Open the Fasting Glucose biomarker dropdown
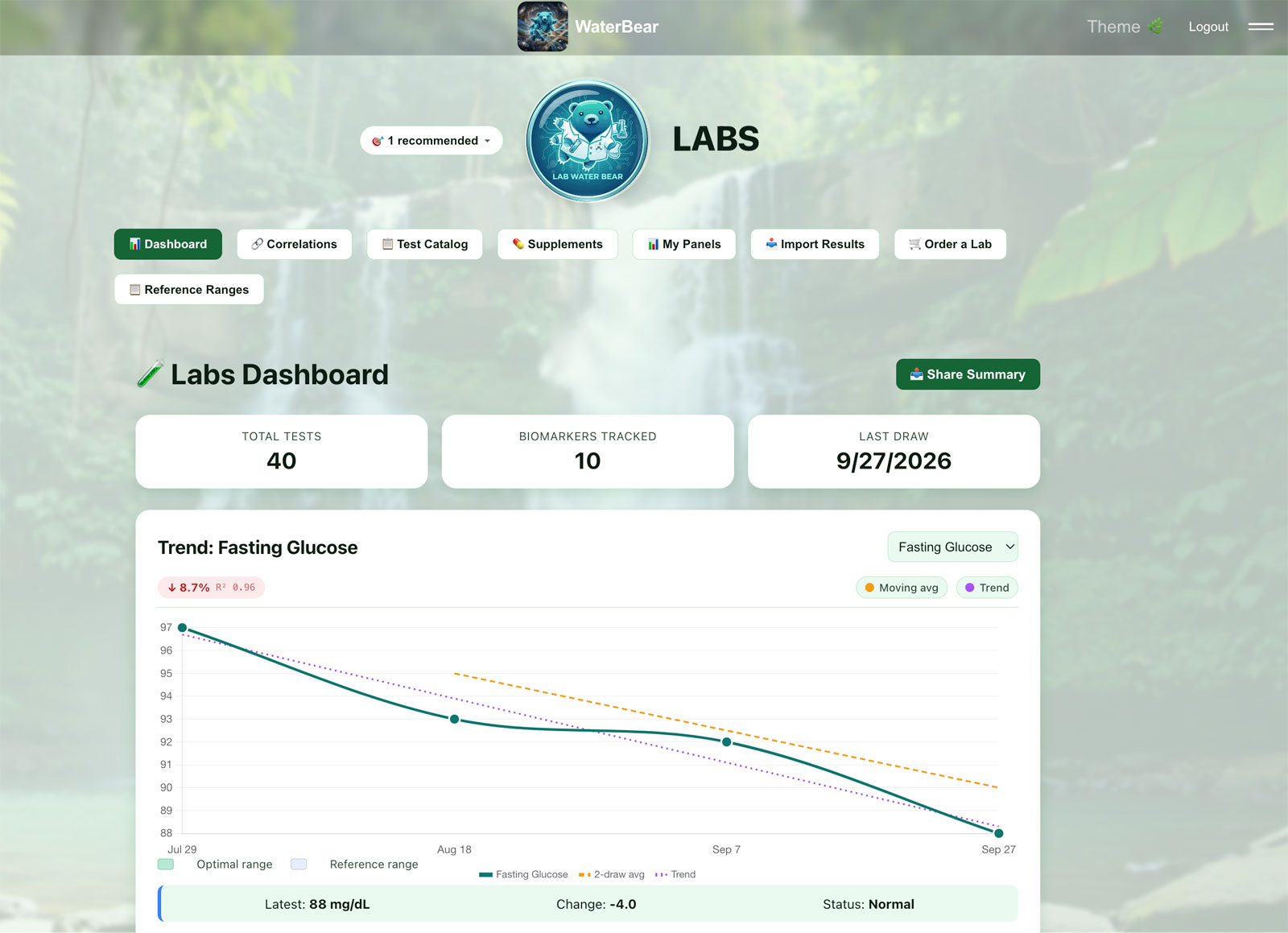Screen dimensions: 1288x933 (x=953, y=547)
